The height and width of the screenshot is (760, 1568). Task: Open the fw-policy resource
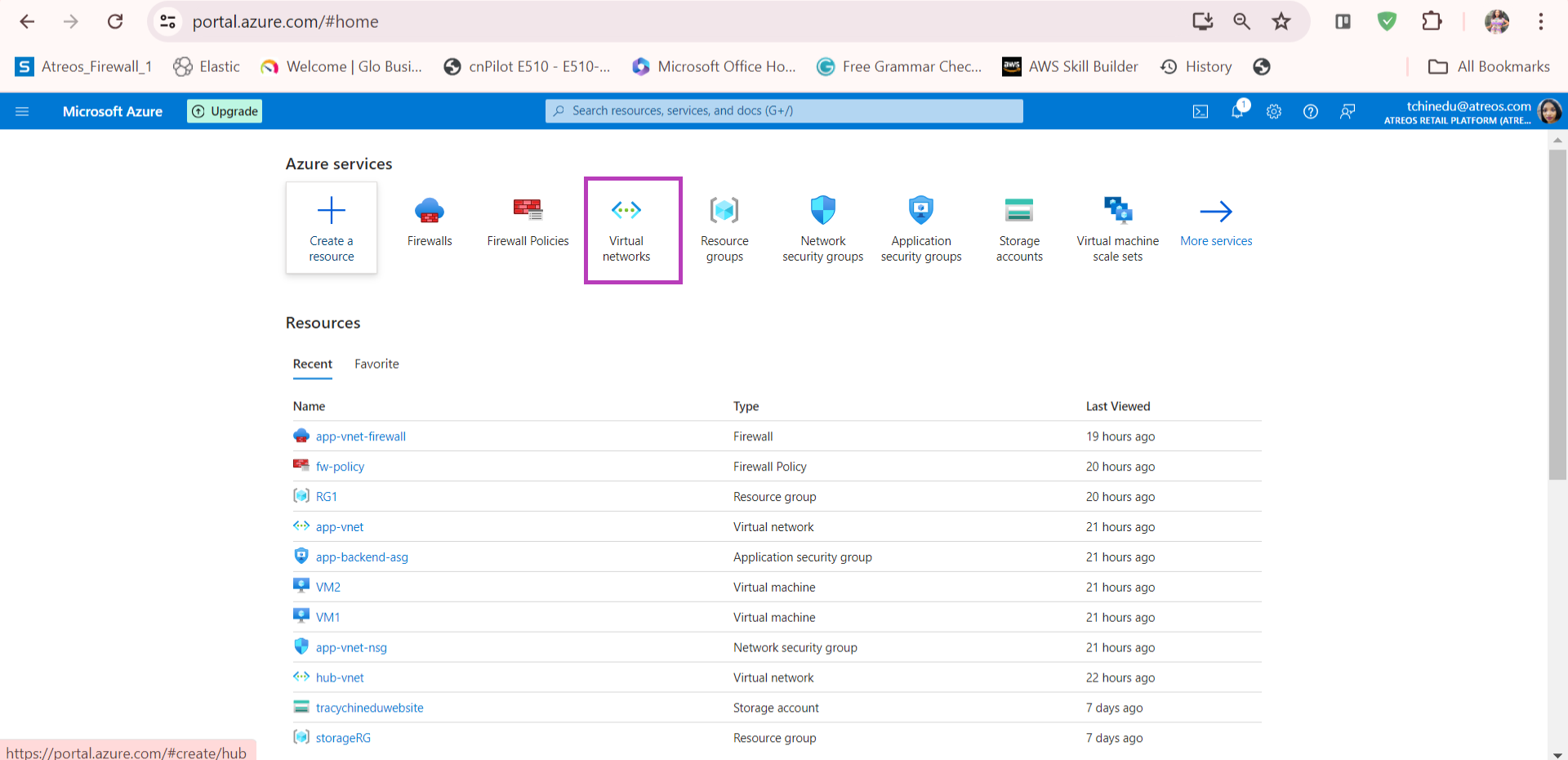[340, 467]
